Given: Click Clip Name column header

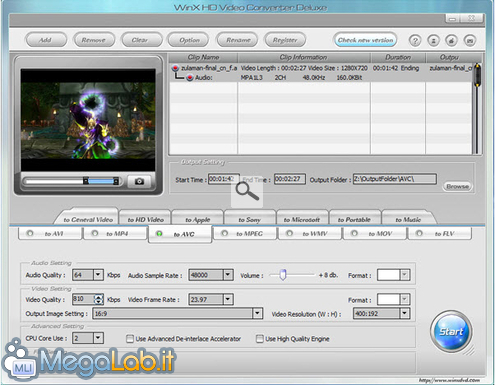Looking at the screenshot, I should tap(203, 57).
